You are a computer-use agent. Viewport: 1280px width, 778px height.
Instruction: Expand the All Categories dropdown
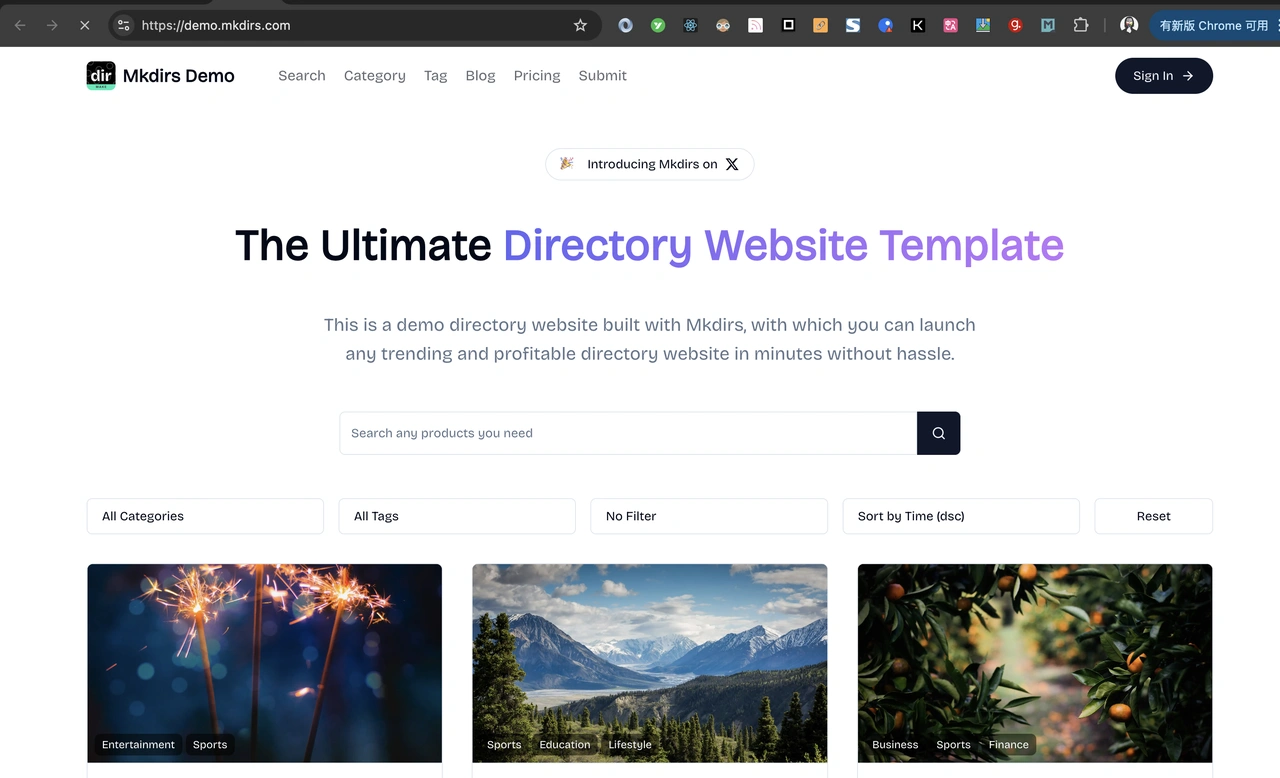pos(205,516)
